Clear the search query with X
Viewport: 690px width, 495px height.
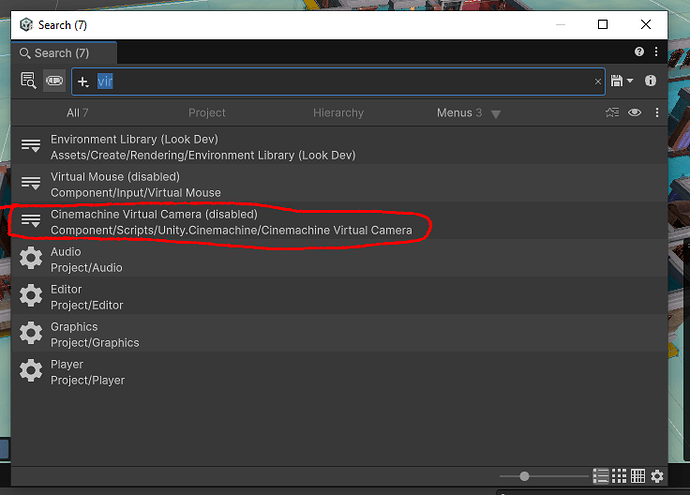point(598,81)
